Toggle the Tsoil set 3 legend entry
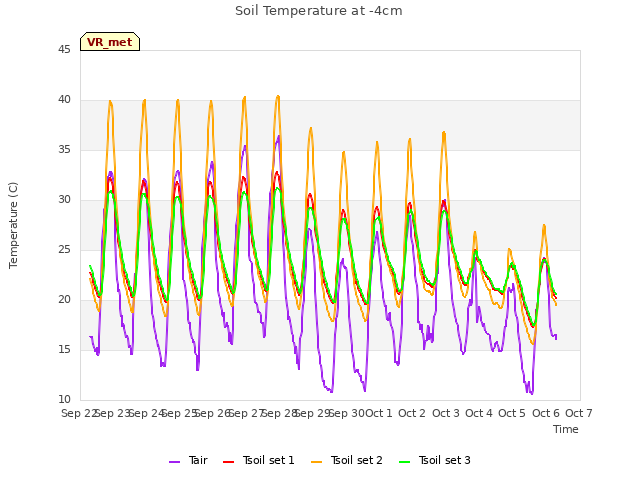 click(435, 460)
